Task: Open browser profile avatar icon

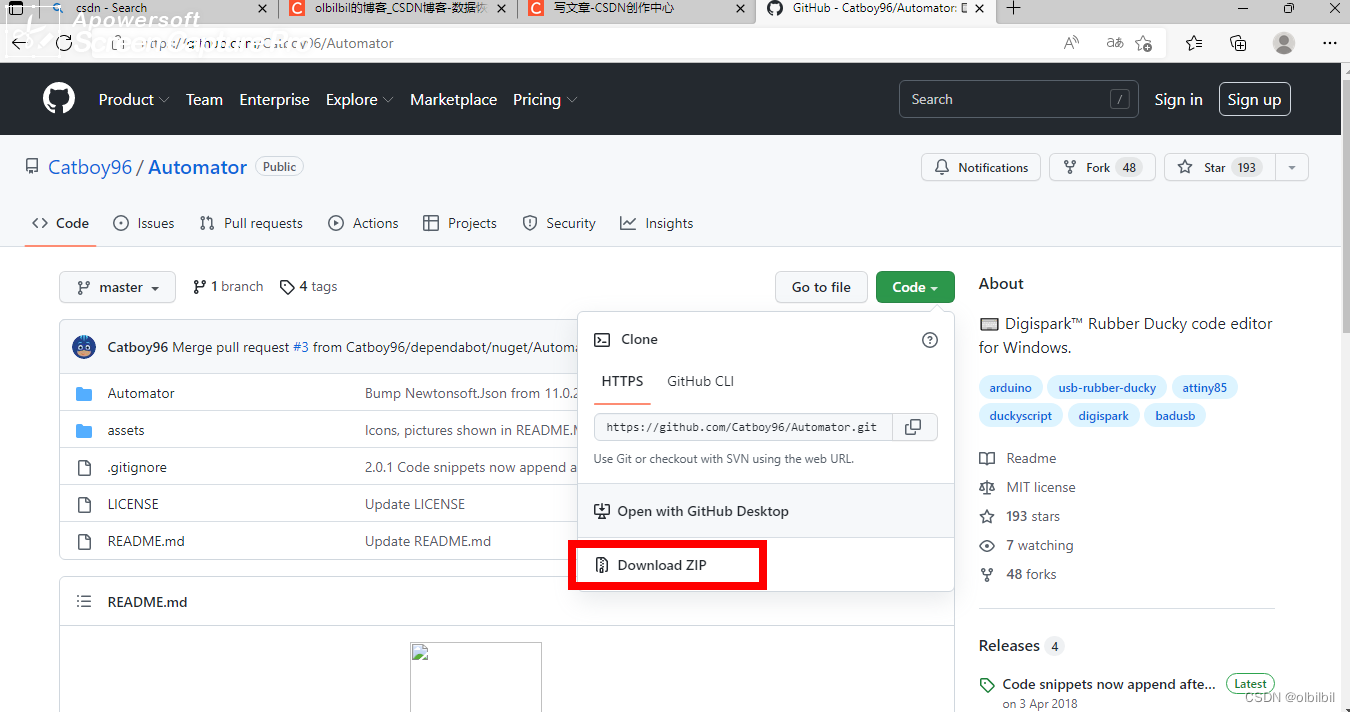Action: (x=1284, y=43)
